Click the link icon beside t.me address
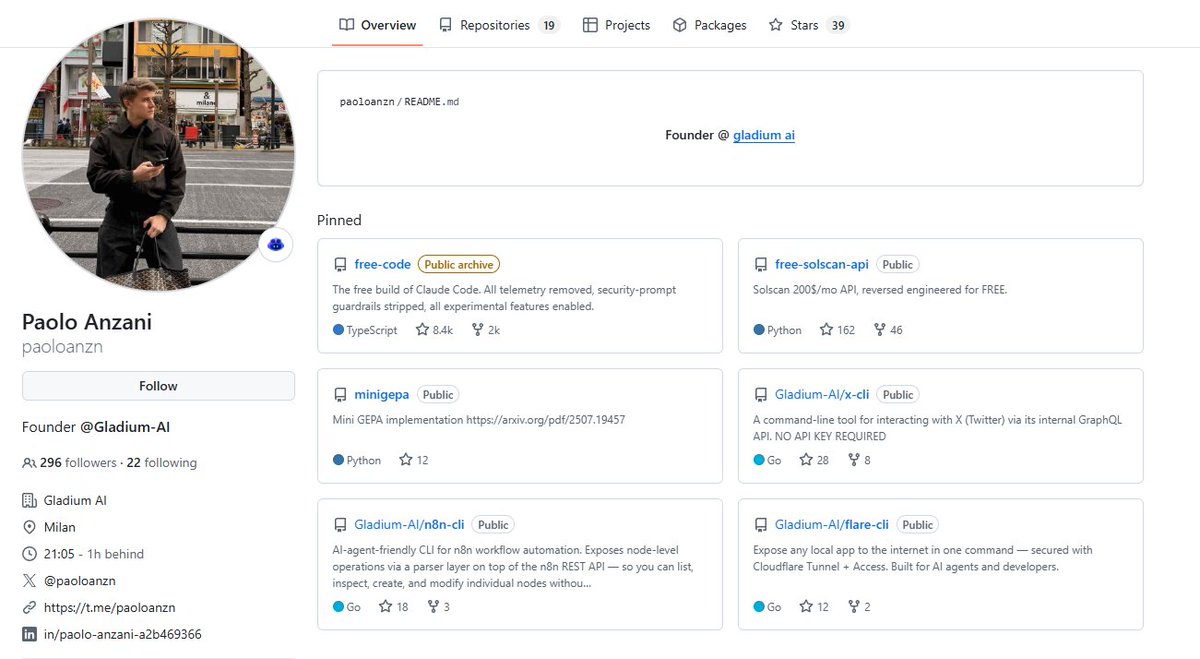The width and height of the screenshot is (1200, 659). (29, 608)
